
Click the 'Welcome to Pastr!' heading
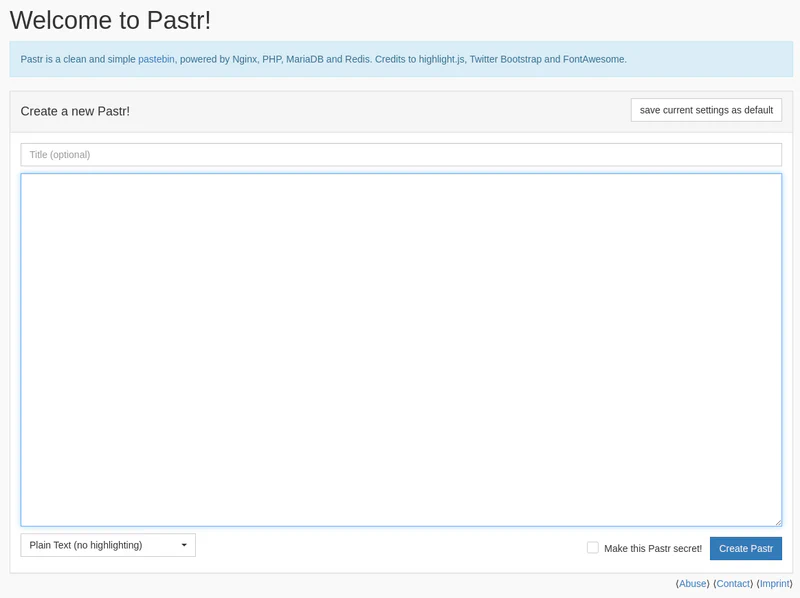[x=110, y=17]
